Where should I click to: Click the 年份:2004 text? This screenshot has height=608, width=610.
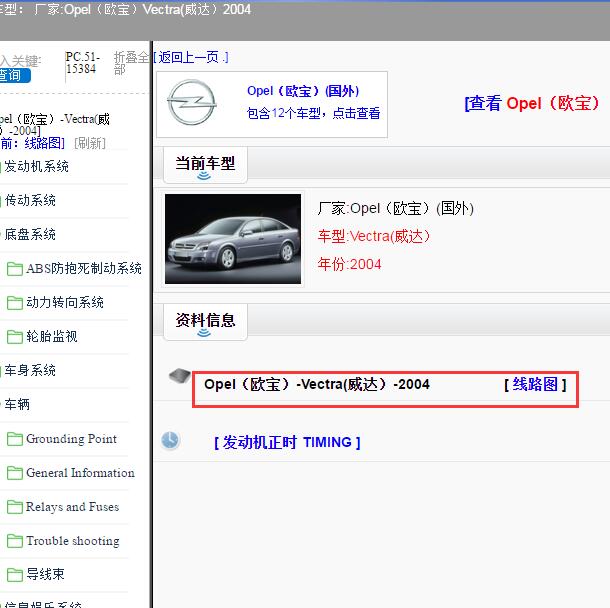point(349,264)
